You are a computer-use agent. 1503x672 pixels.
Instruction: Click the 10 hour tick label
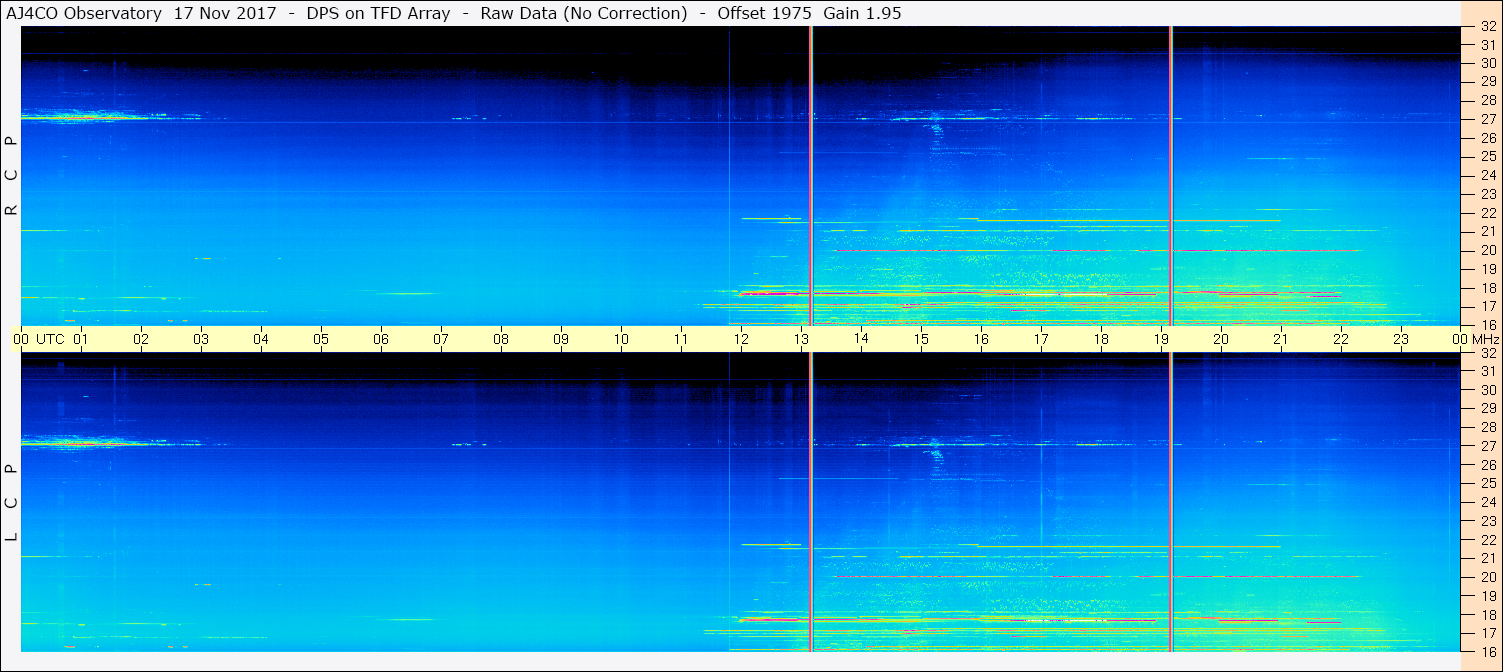click(x=621, y=339)
